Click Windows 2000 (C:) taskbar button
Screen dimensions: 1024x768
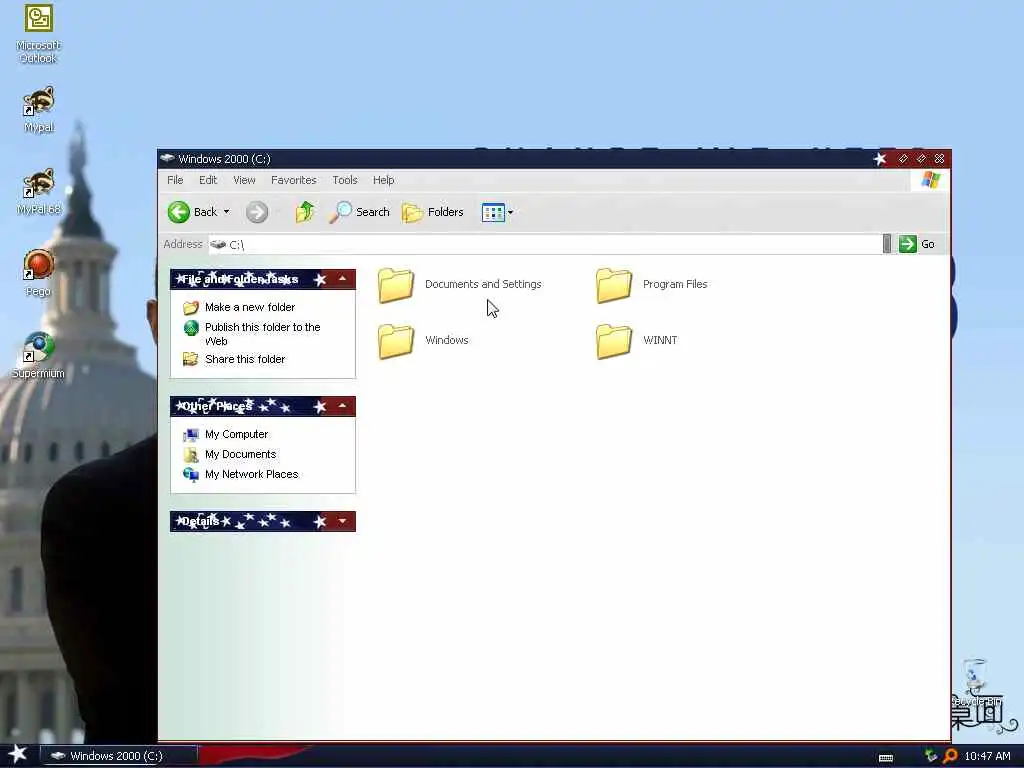tap(118, 756)
